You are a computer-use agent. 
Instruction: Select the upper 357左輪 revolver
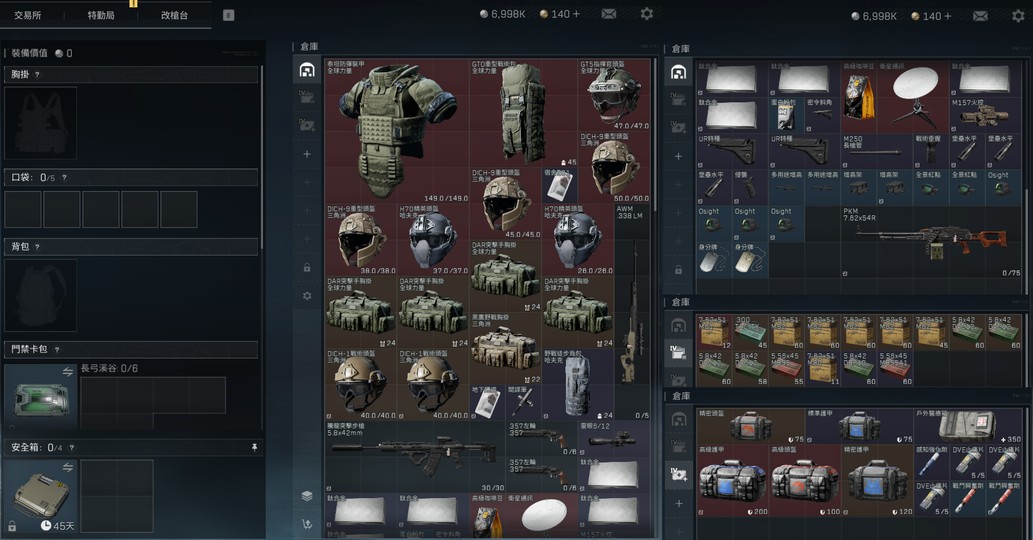pyautogui.click(x=542, y=439)
